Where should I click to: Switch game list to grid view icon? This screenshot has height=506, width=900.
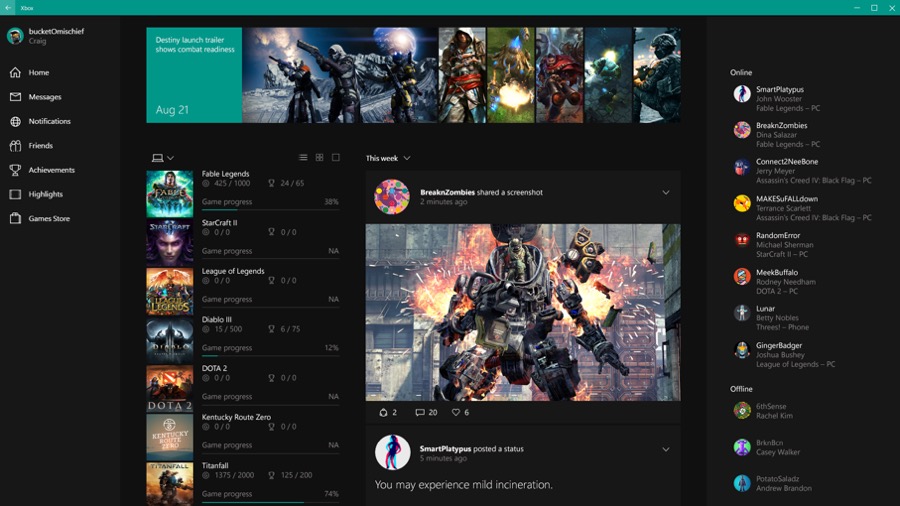[320, 157]
